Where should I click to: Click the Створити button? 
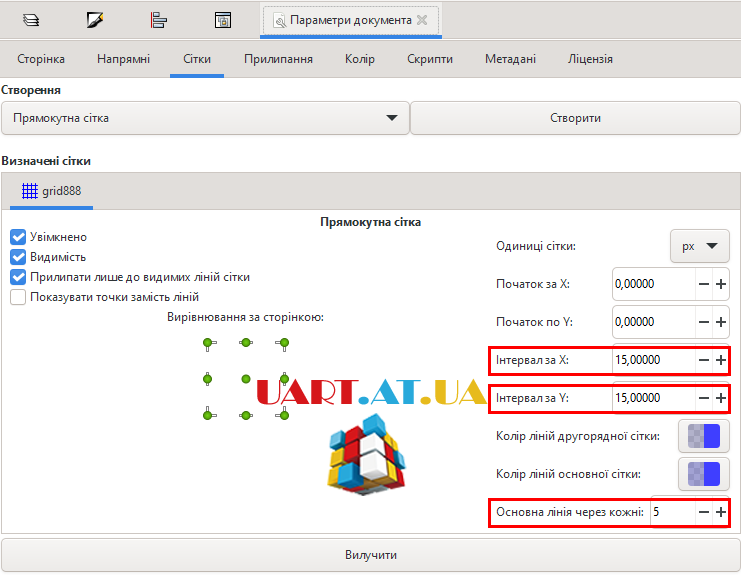coord(575,118)
